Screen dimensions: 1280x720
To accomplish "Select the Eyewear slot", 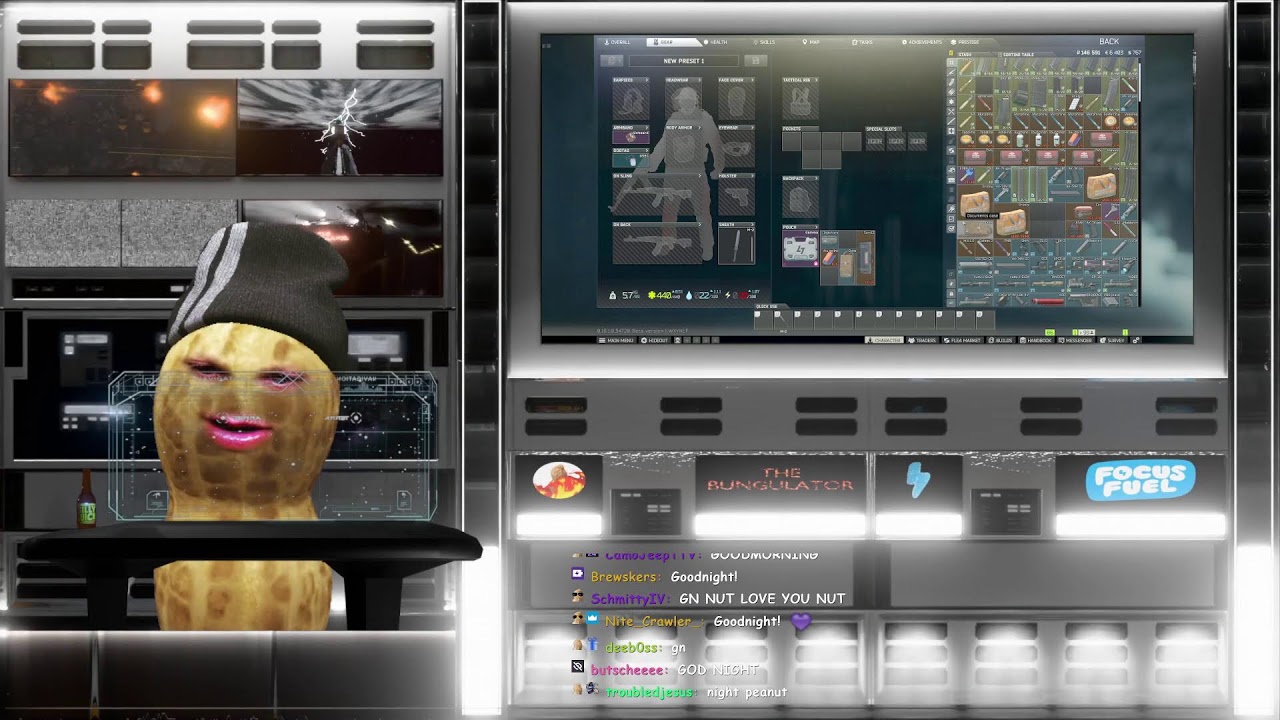I will (x=737, y=147).
